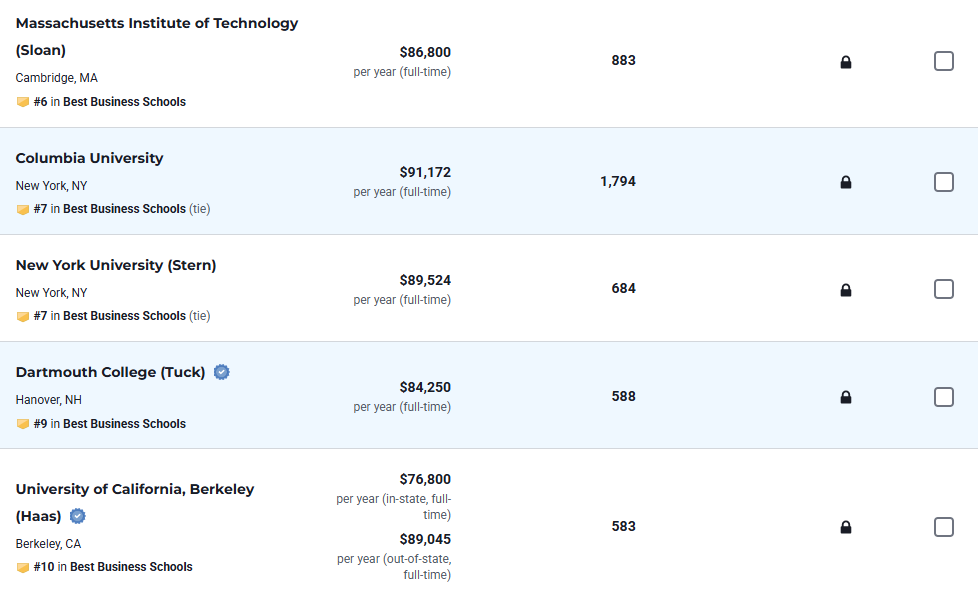Click lock icon in NYU Stern row
Screen dimensions: 978x590
click(846, 290)
